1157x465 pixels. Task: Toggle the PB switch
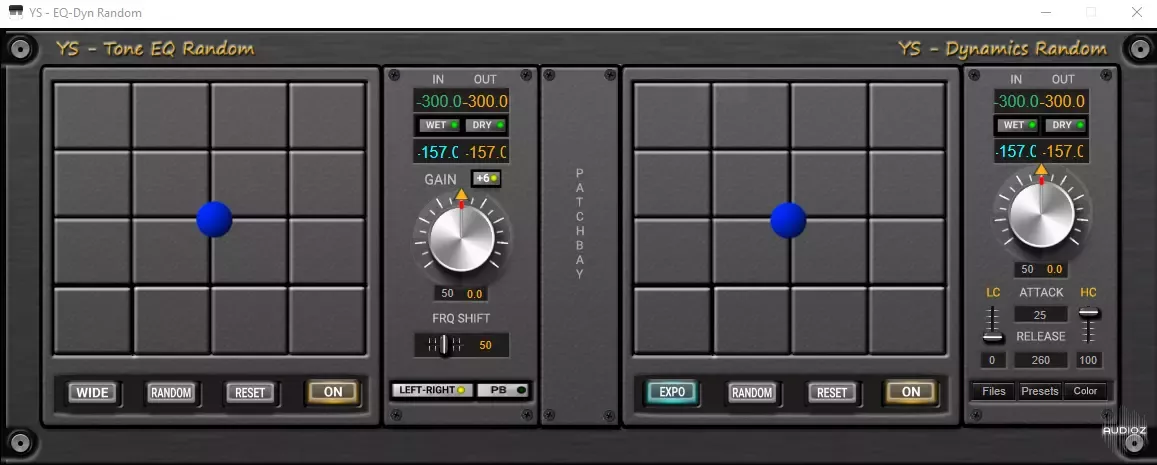504,390
